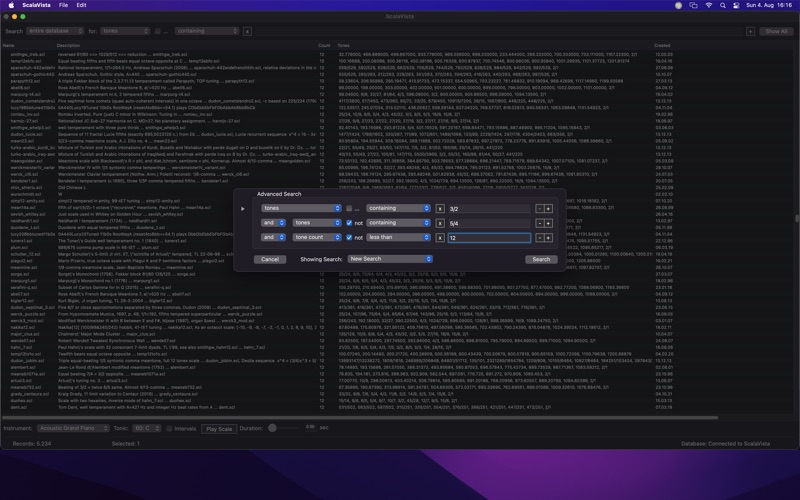Viewport: 800px width, 500px height.
Task: Open the ScalaVista app menu
Action: coord(36,5)
